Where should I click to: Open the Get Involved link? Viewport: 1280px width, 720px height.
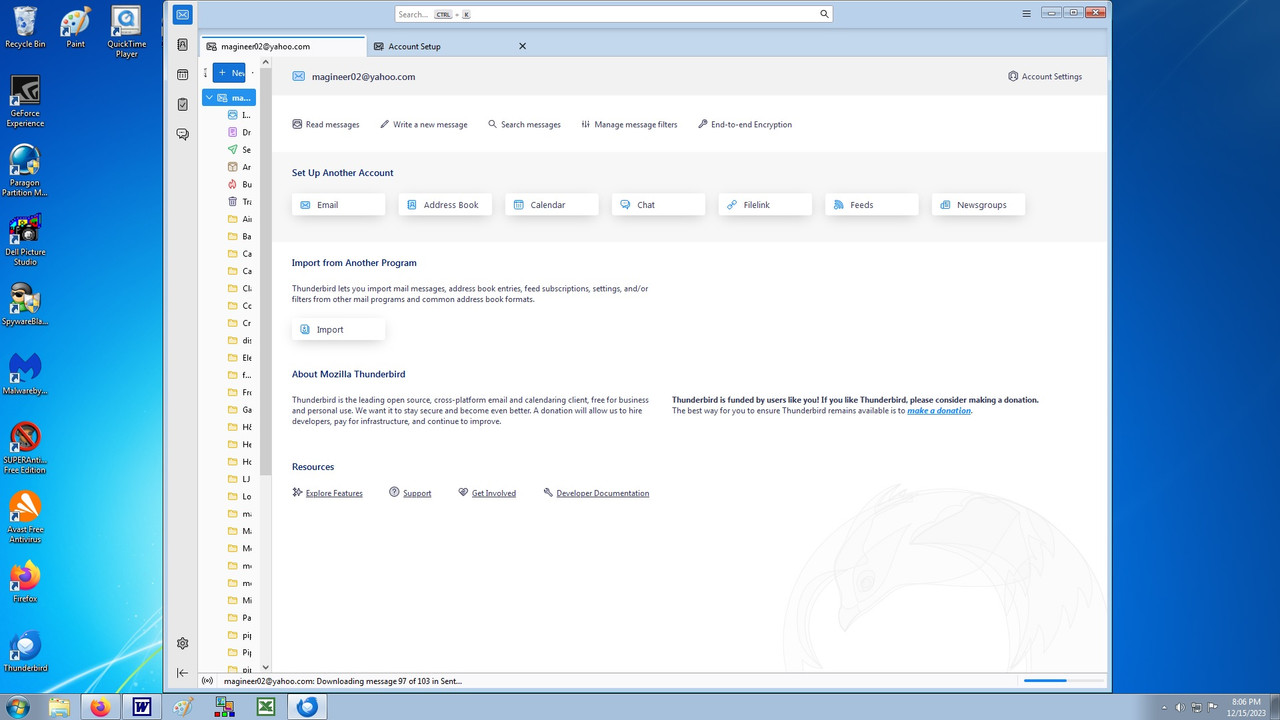tap(494, 493)
